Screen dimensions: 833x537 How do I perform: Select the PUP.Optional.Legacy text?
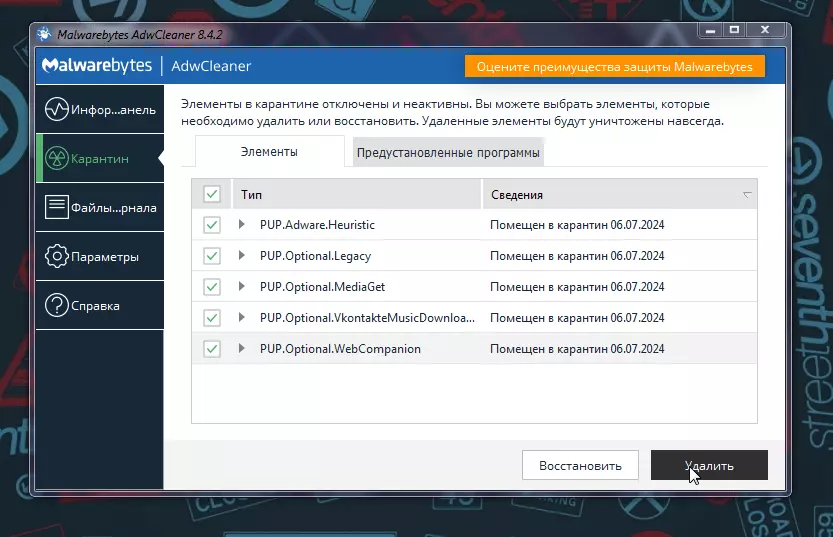coord(316,255)
